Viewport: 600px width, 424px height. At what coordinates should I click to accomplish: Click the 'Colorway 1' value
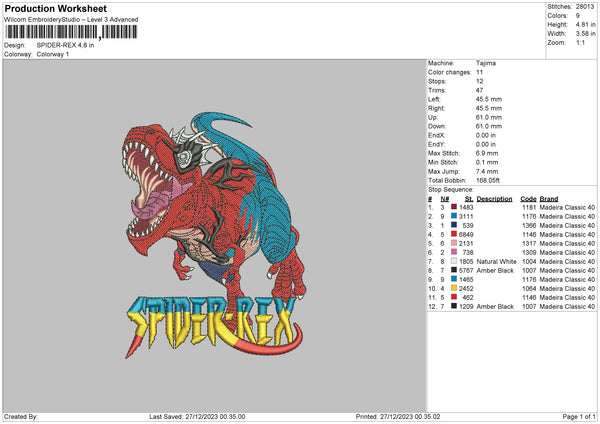tap(53, 54)
